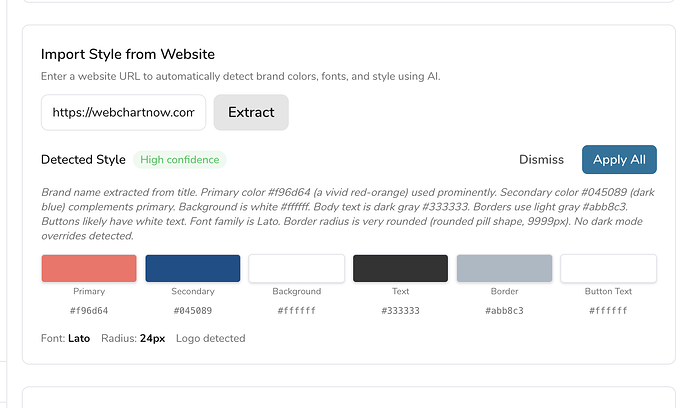Viewport: 690px width, 408px height.
Task: Apply all detected style settings
Action: pos(619,160)
